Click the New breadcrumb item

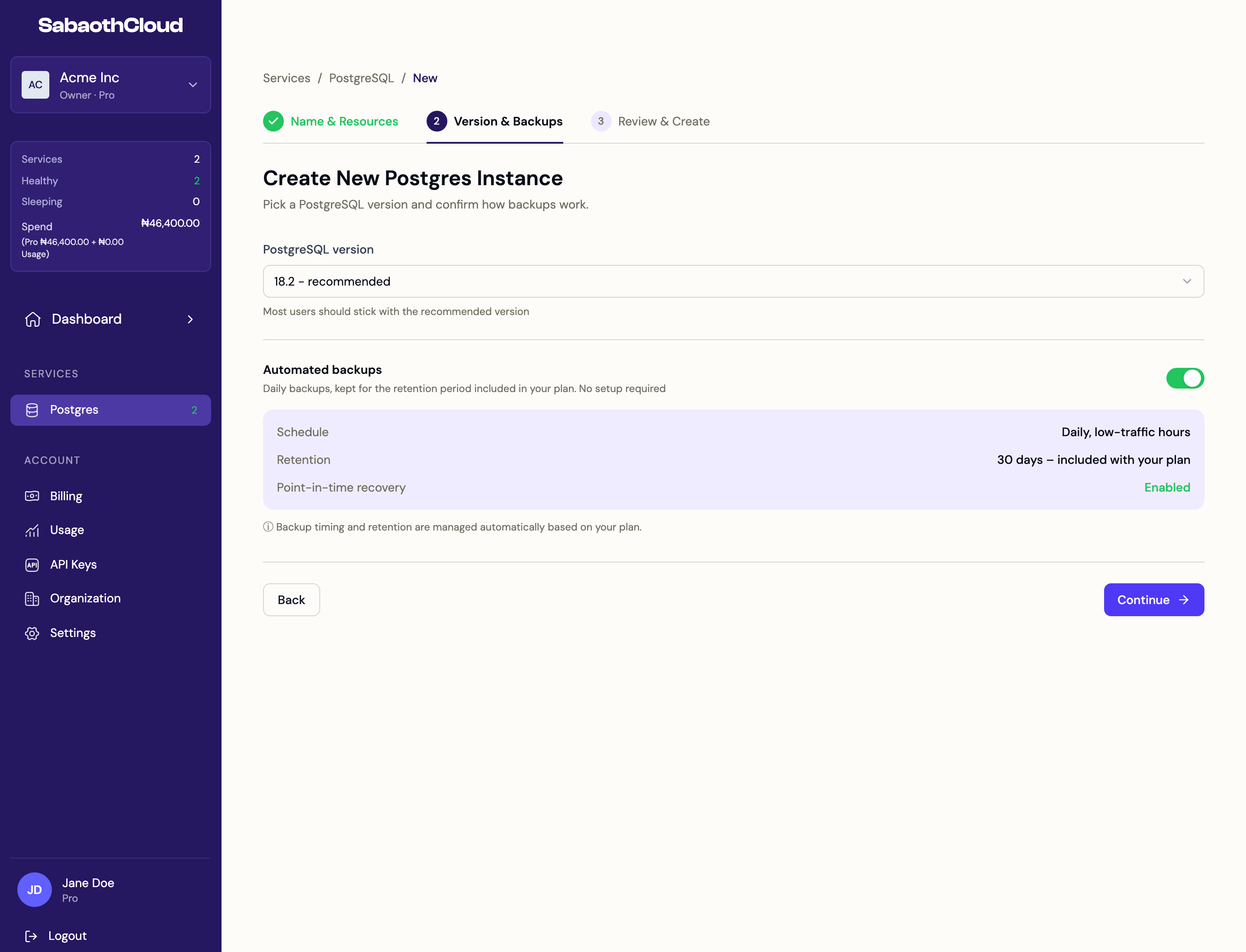tap(425, 78)
